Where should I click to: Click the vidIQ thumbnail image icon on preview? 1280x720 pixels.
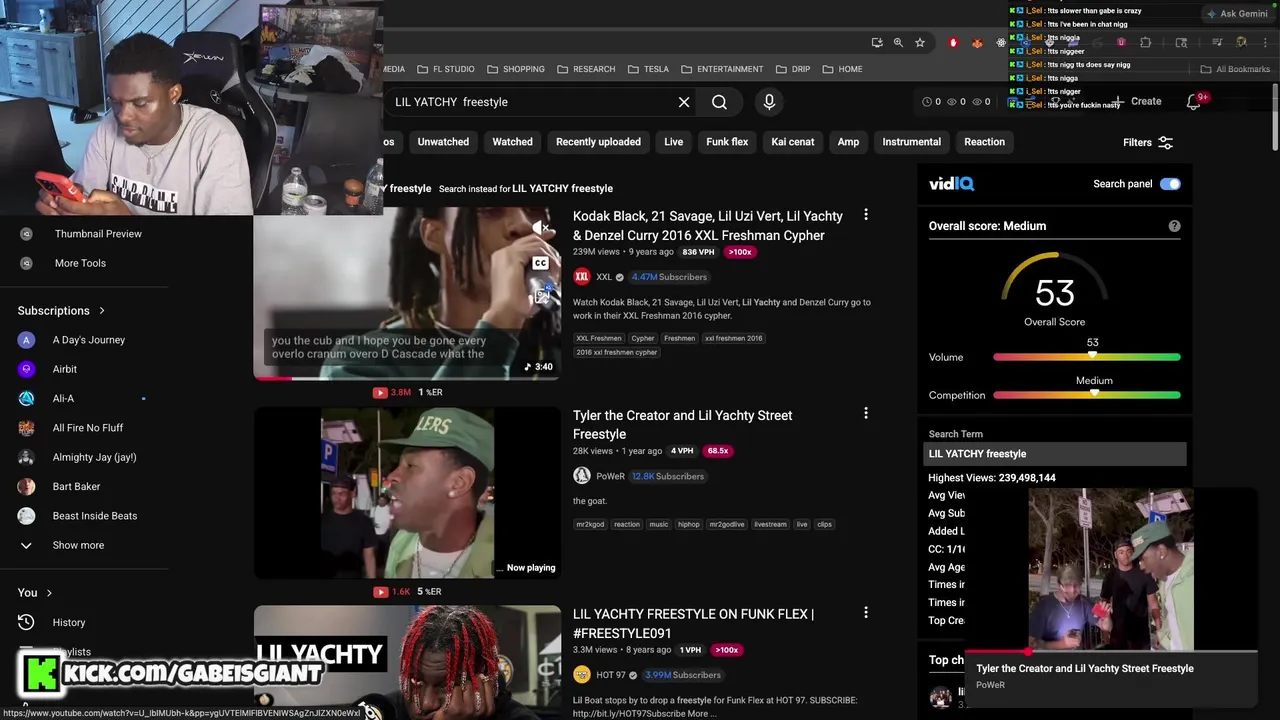point(541,296)
